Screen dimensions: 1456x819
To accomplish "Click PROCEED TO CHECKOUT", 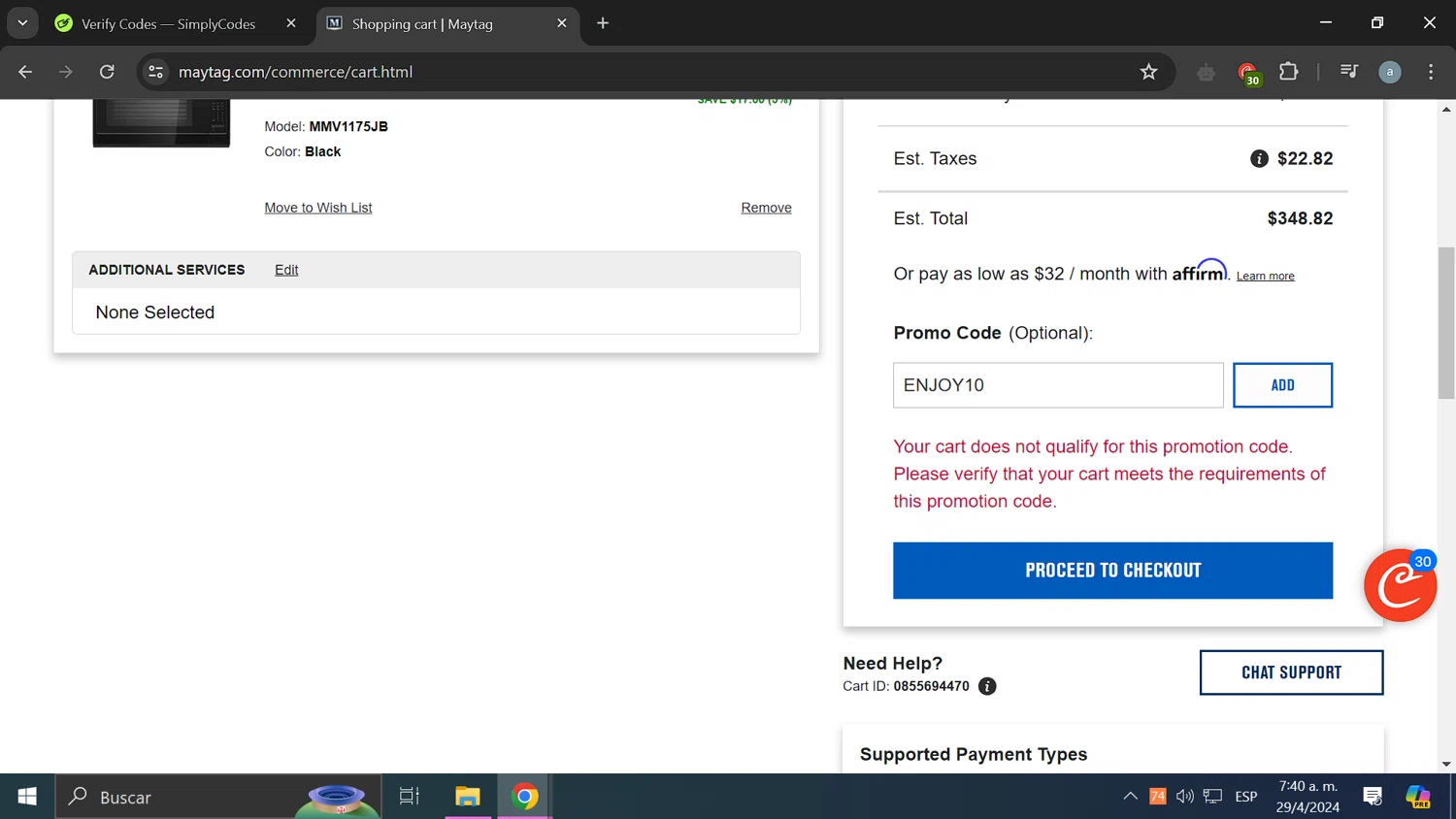I will (1112, 571).
